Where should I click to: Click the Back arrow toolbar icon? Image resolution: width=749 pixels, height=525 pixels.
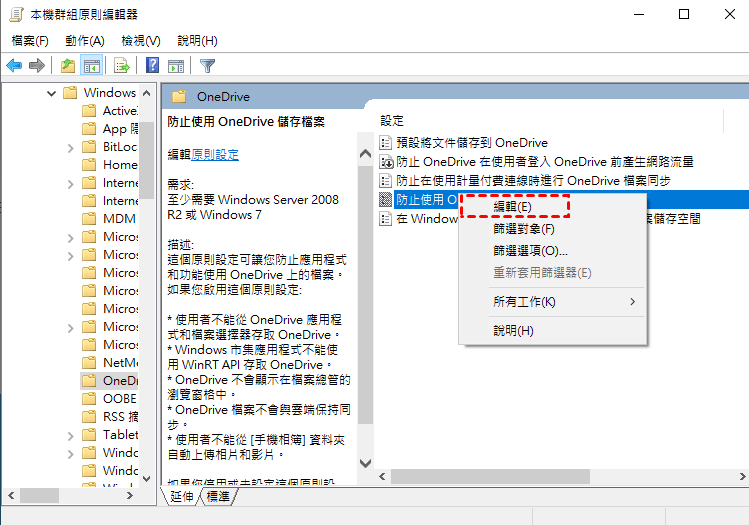[x=14, y=66]
